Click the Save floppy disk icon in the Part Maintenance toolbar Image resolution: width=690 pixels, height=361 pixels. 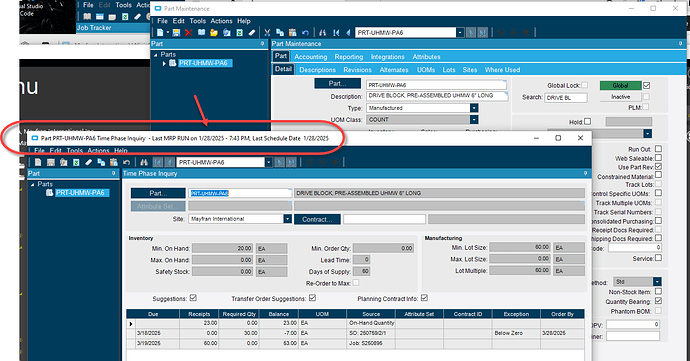[x=176, y=33]
